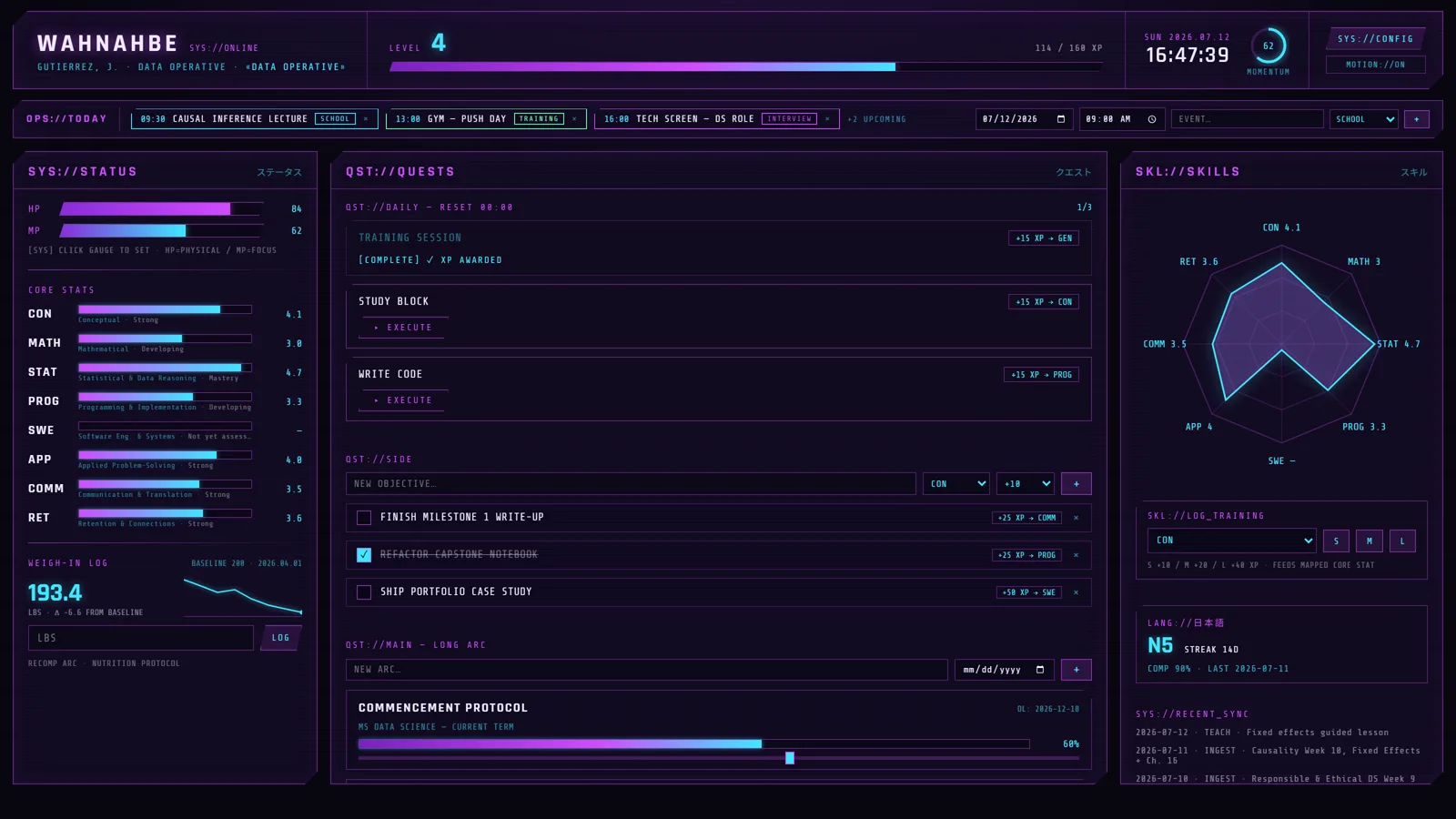Click the CON core stat bar

(x=165, y=309)
